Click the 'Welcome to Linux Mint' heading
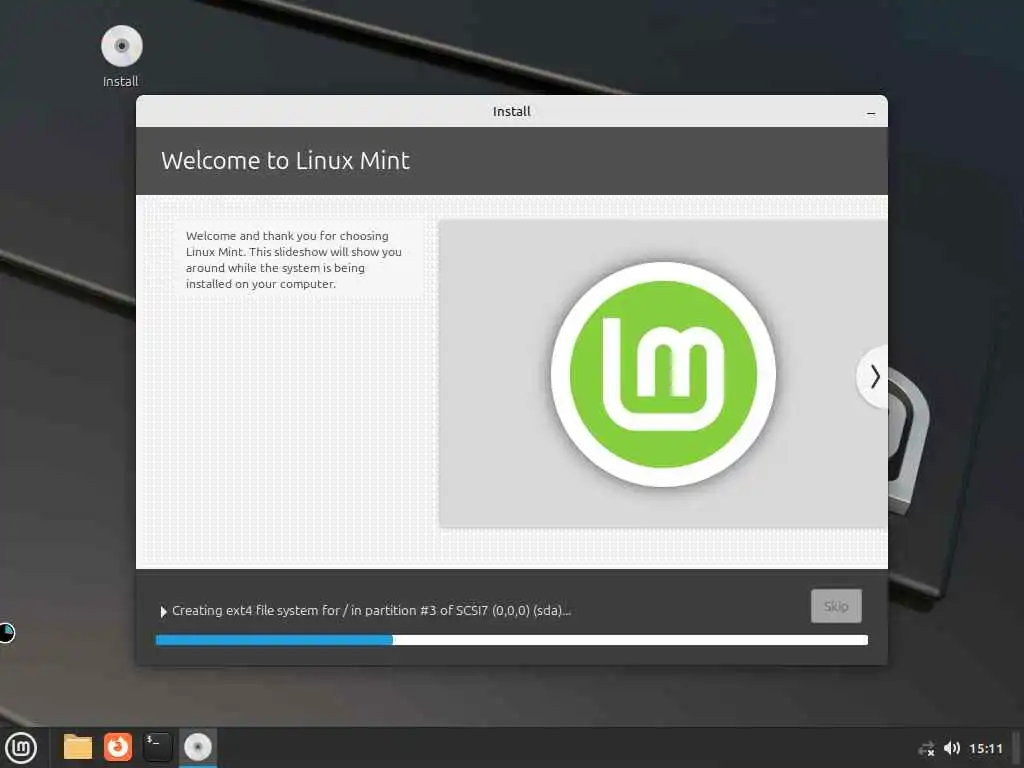The height and width of the screenshot is (768, 1024). pyautogui.click(x=285, y=161)
